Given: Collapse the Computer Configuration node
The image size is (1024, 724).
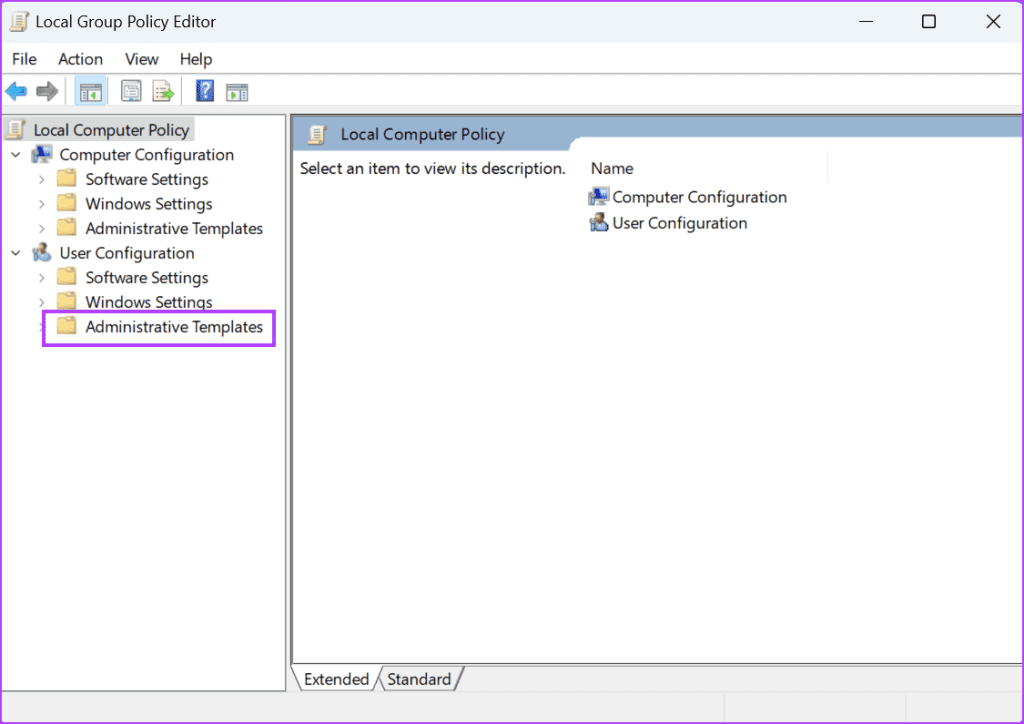Looking at the screenshot, I should (x=16, y=155).
